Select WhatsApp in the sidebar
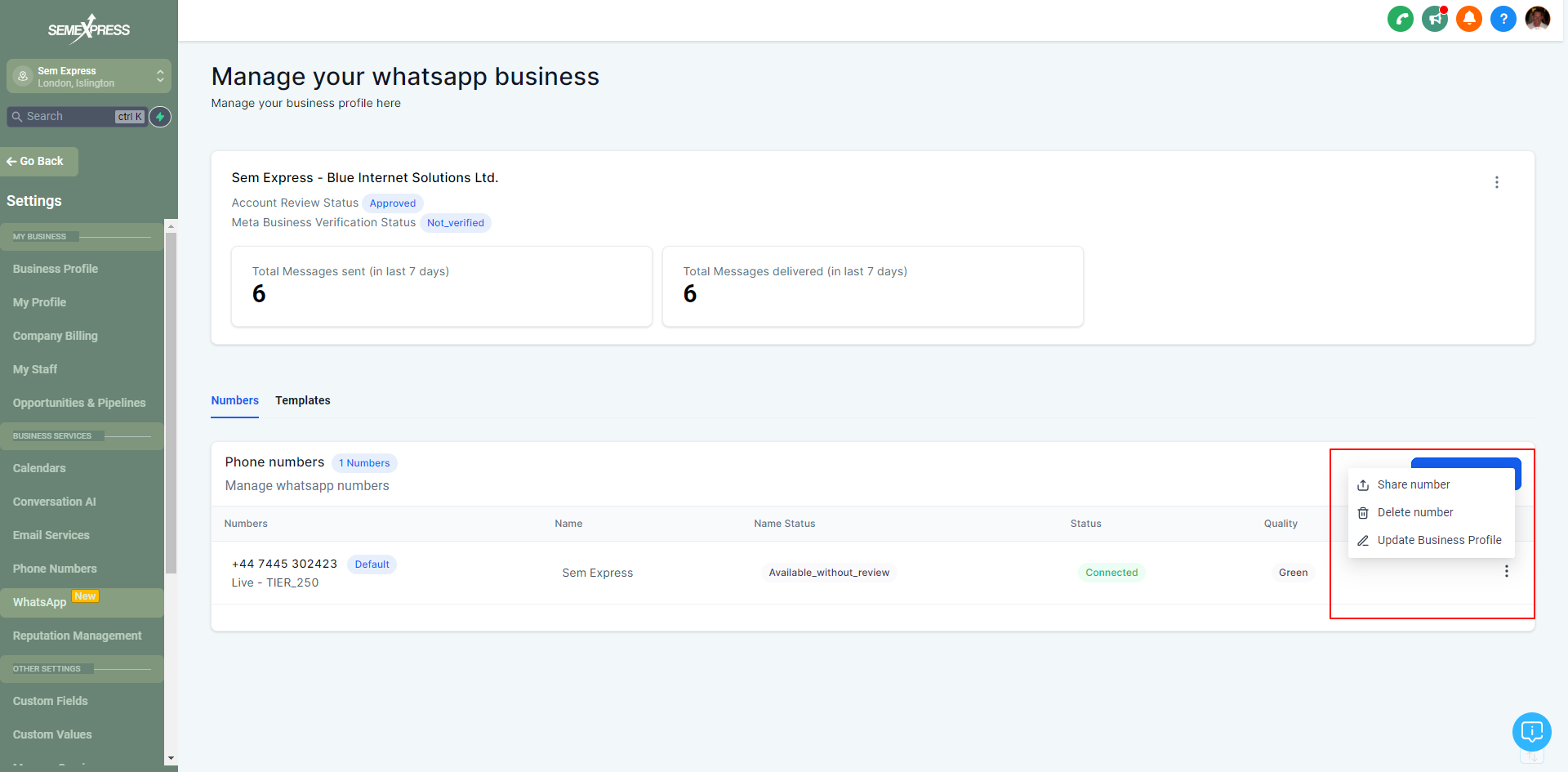This screenshot has width=1568, height=772. [x=82, y=602]
